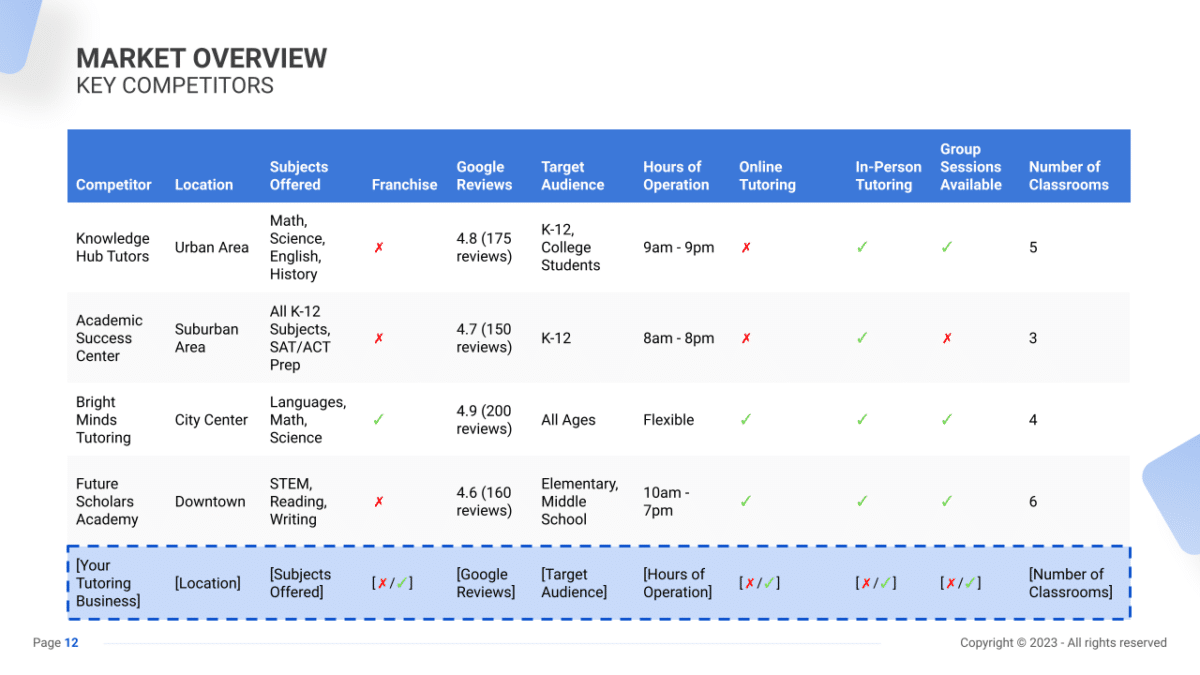Click the "Urban Area" location cell
The width and height of the screenshot is (1200, 675).
[212, 248]
